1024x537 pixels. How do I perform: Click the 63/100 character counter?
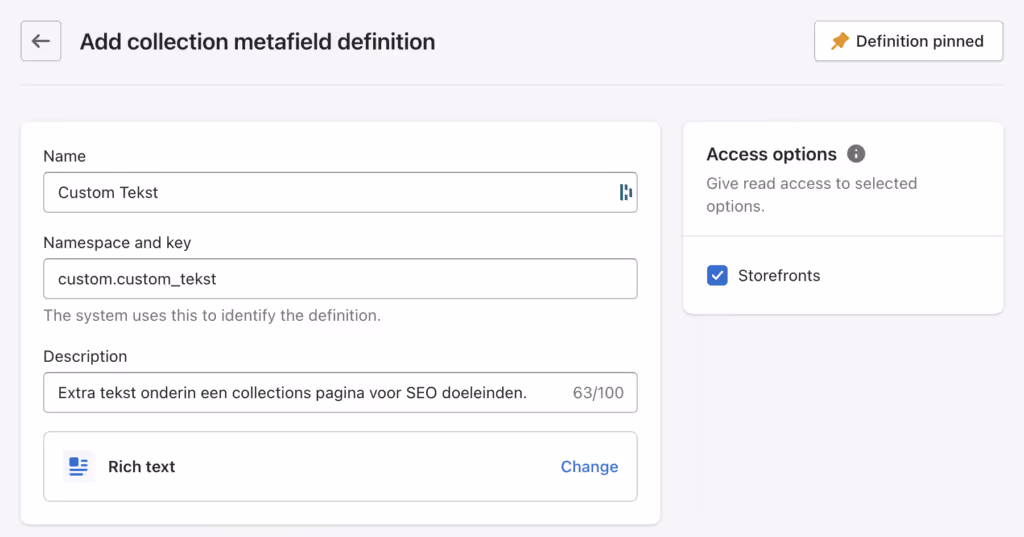[598, 393]
